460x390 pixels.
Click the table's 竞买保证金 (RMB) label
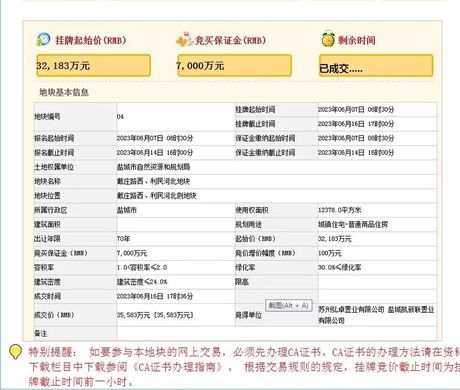[x=61, y=253]
